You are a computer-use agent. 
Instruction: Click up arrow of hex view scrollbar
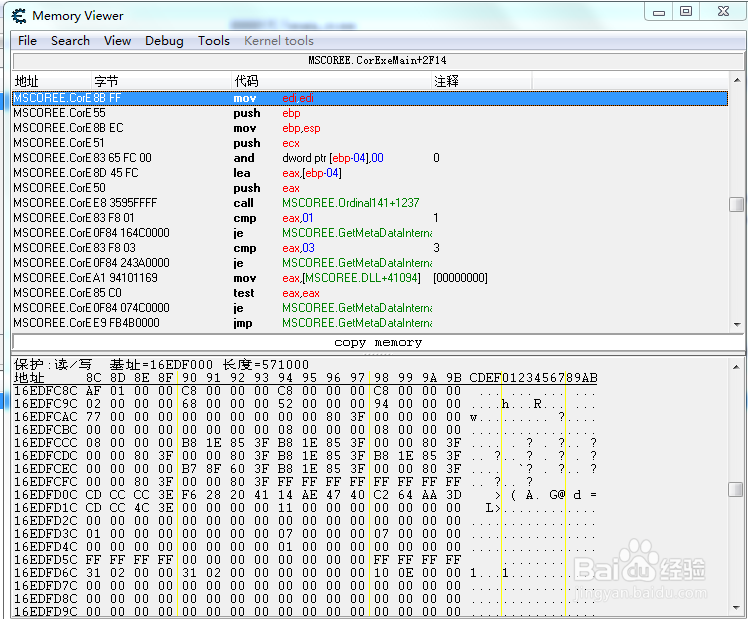click(x=737, y=367)
